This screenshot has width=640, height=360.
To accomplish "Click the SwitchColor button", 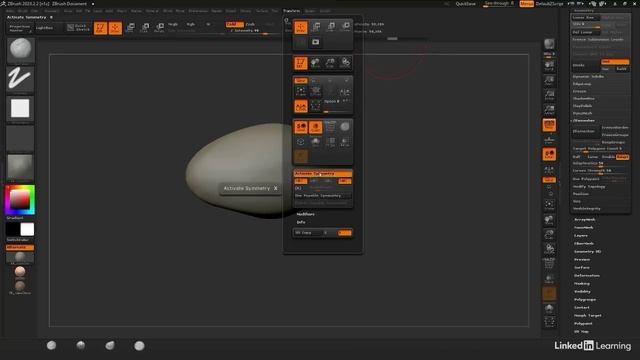I will tap(18, 240).
